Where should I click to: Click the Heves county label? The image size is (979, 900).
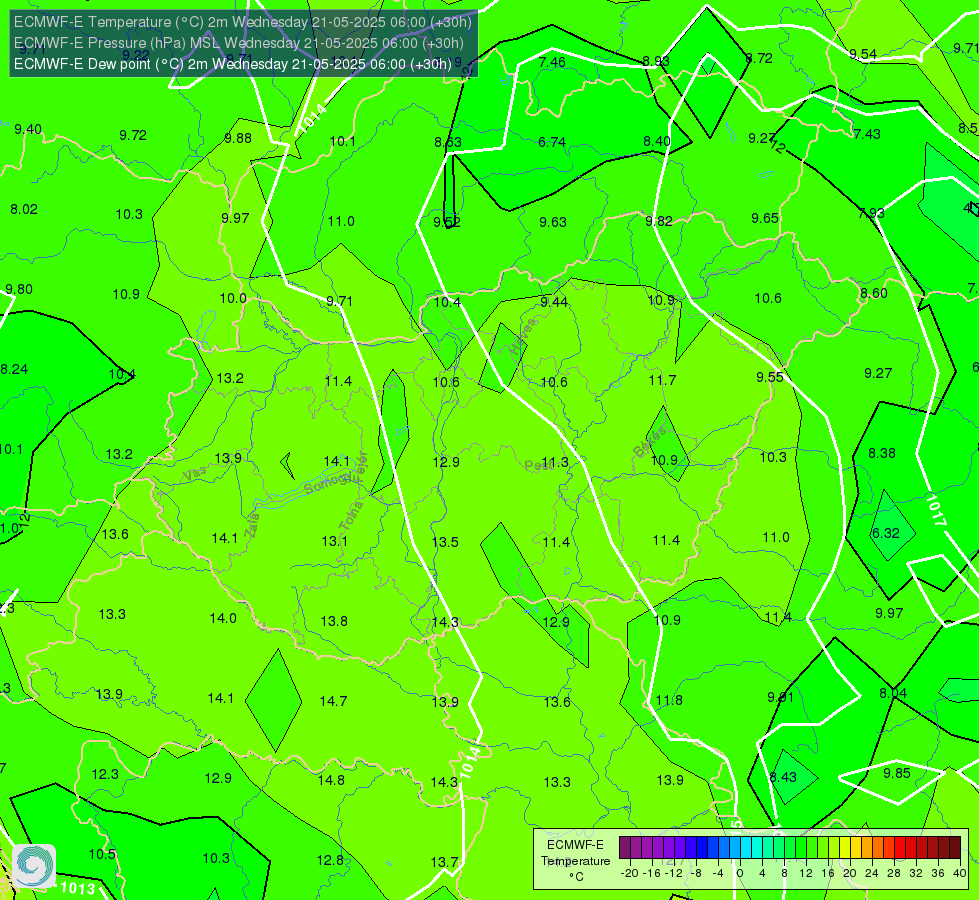coord(523,336)
